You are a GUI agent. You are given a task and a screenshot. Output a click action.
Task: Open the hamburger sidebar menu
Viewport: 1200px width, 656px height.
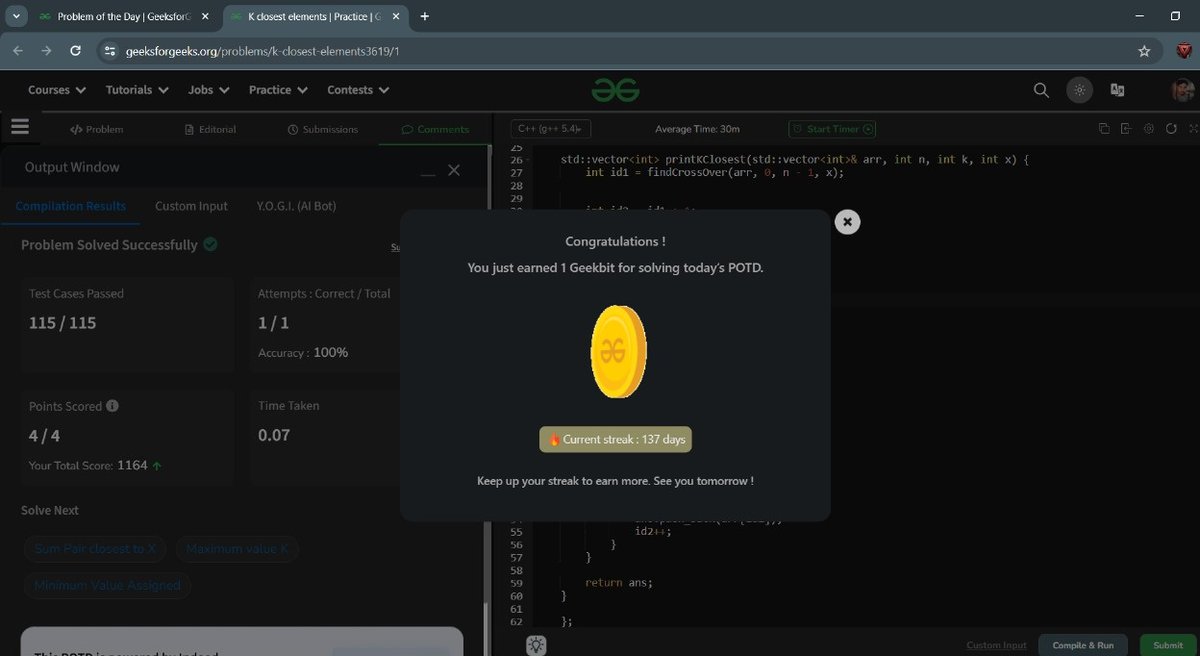[19, 126]
